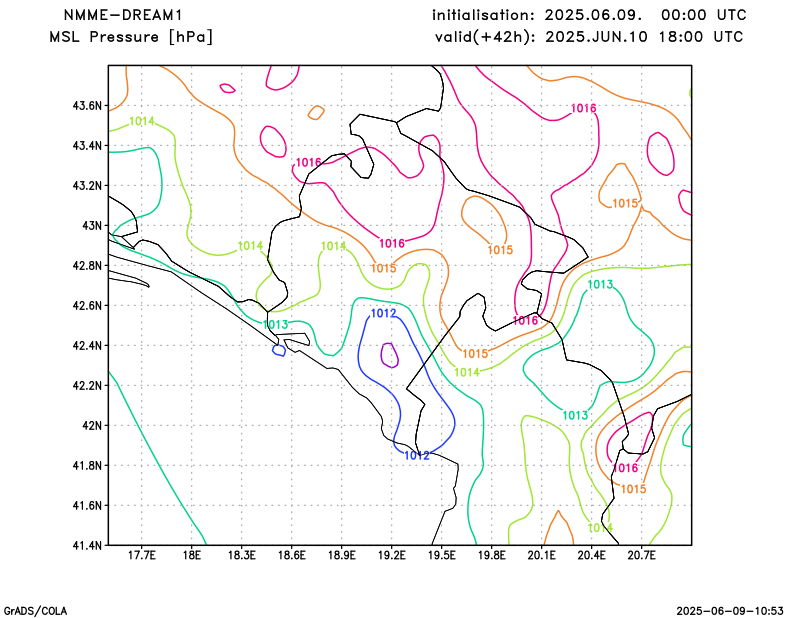This screenshot has height=618, width=800.
Task: Click the 19.8E longitude axis label
Action: pos(492,555)
